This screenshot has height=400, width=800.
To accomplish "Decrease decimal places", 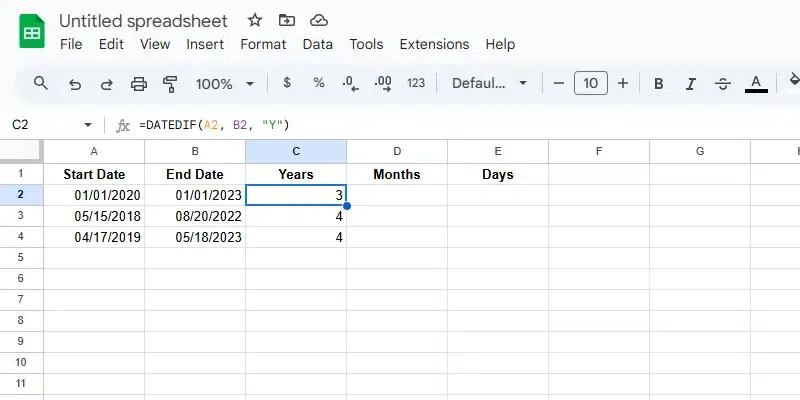I will tap(351, 83).
